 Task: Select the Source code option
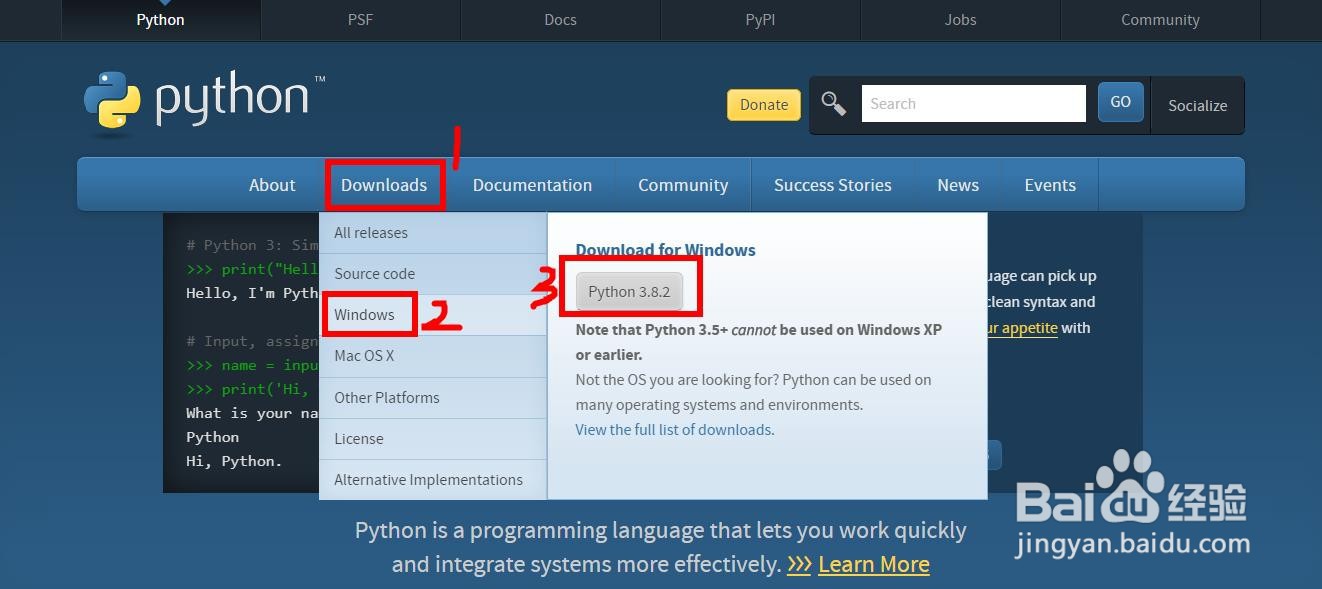[x=374, y=273]
